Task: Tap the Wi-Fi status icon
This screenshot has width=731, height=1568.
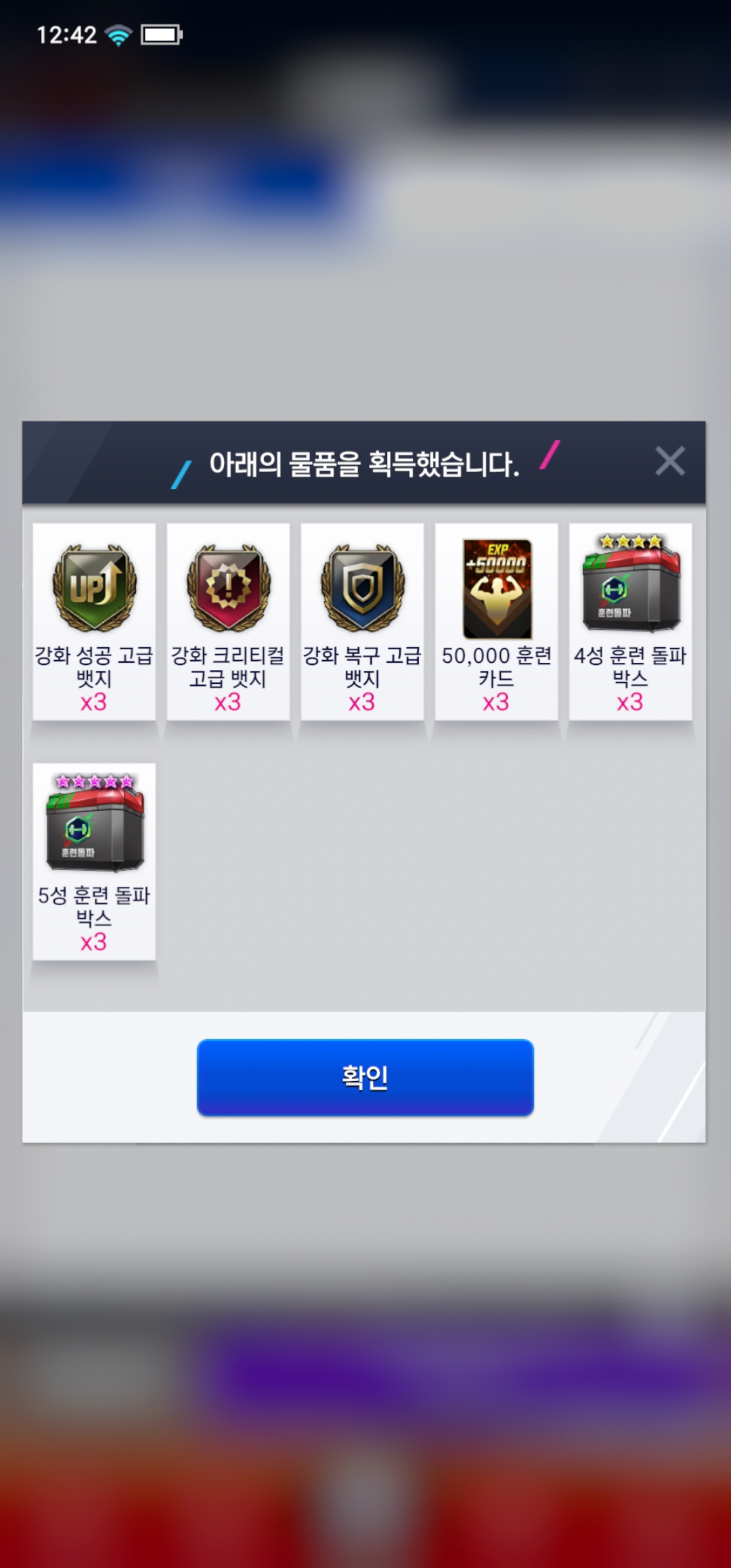Action: pos(118,35)
